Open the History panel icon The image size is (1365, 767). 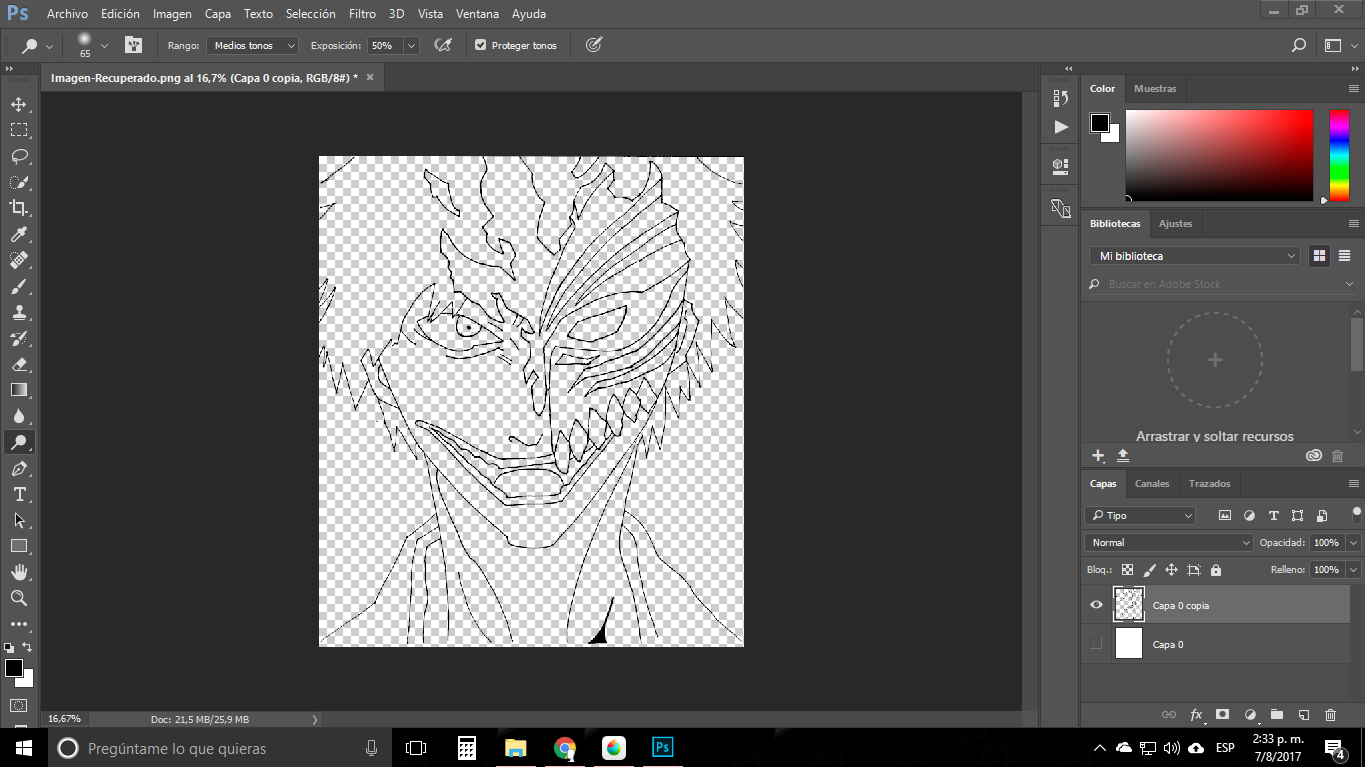[x=1061, y=98]
